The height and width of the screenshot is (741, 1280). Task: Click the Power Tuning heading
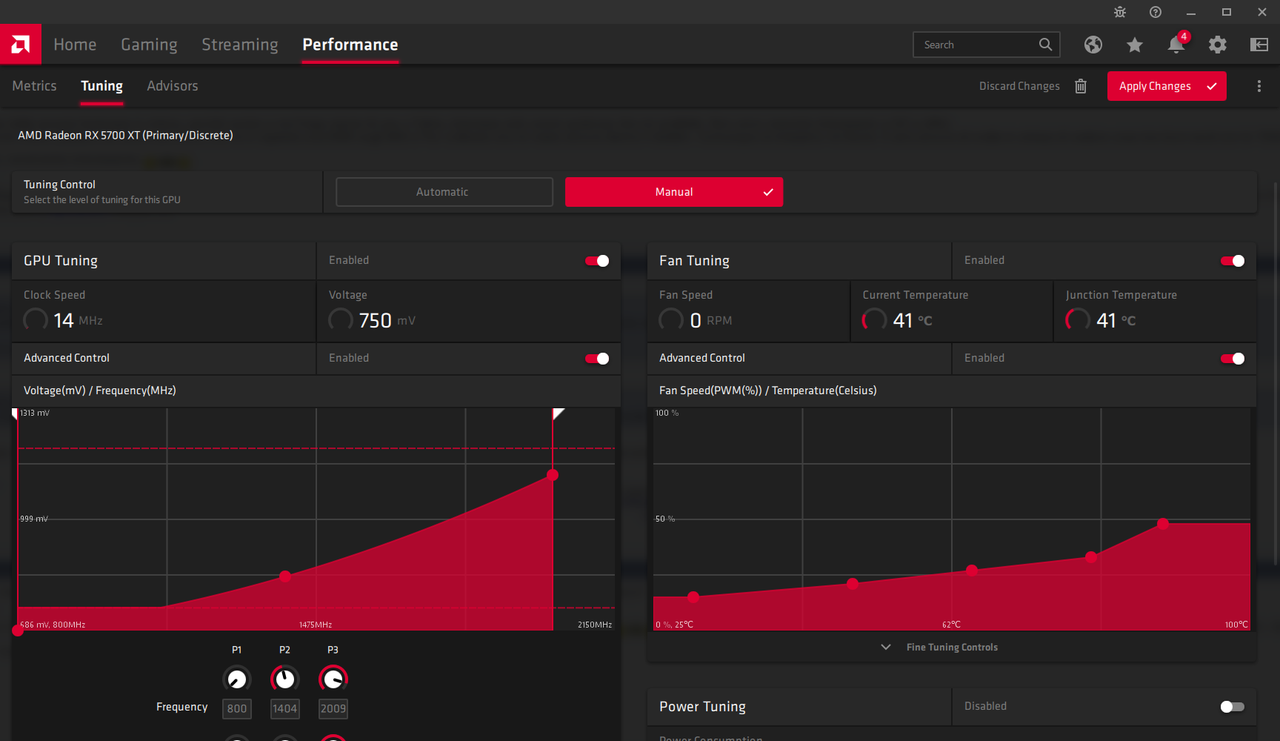pyautogui.click(x=702, y=706)
